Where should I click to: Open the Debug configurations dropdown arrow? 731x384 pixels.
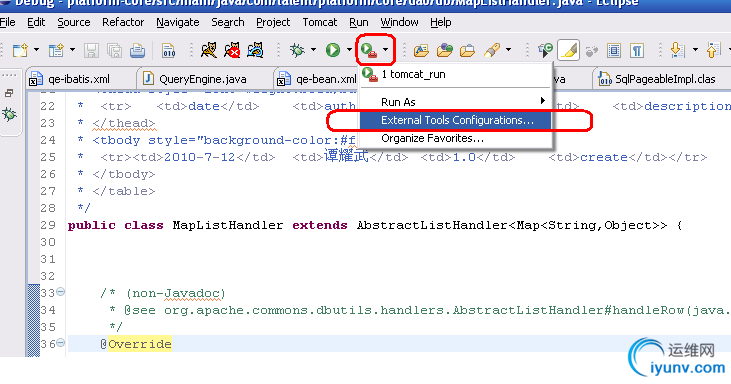tap(313, 49)
